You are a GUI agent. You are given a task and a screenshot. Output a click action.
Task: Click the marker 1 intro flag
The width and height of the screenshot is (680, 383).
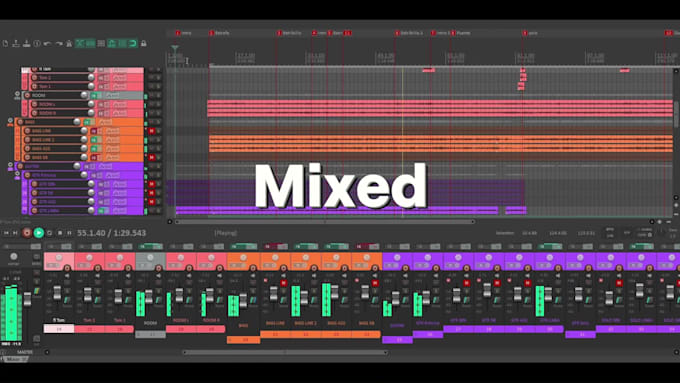click(178, 33)
